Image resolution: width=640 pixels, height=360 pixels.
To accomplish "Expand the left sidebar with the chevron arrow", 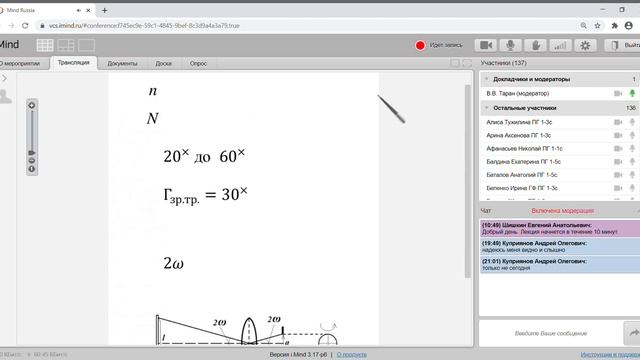I will pyautogui.click(x=4, y=78).
